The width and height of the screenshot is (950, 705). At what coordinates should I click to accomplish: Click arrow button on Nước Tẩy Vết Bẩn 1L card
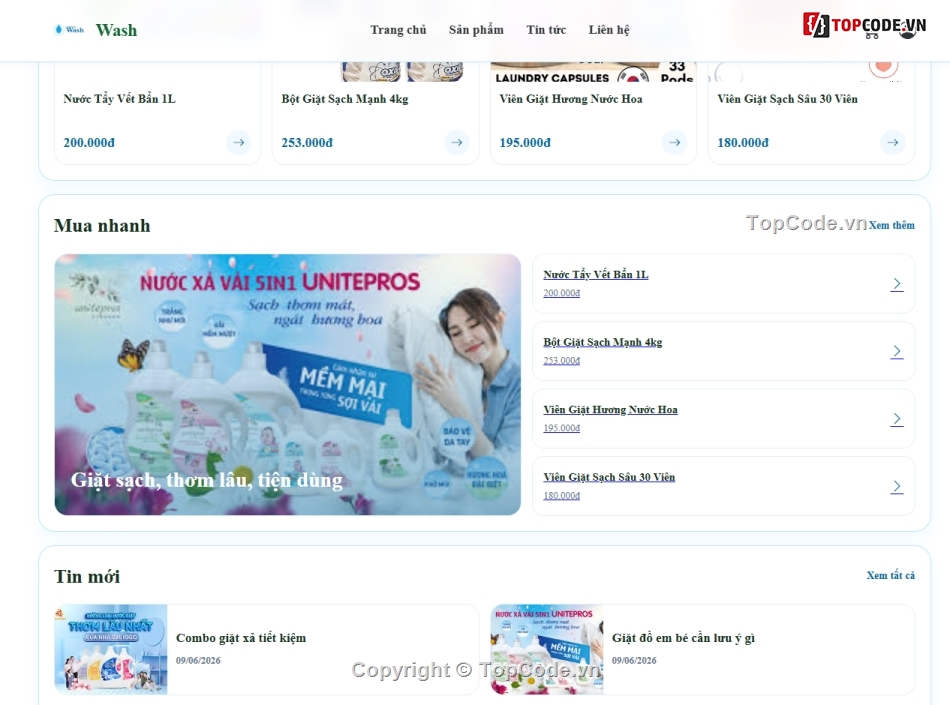[x=239, y=142]
